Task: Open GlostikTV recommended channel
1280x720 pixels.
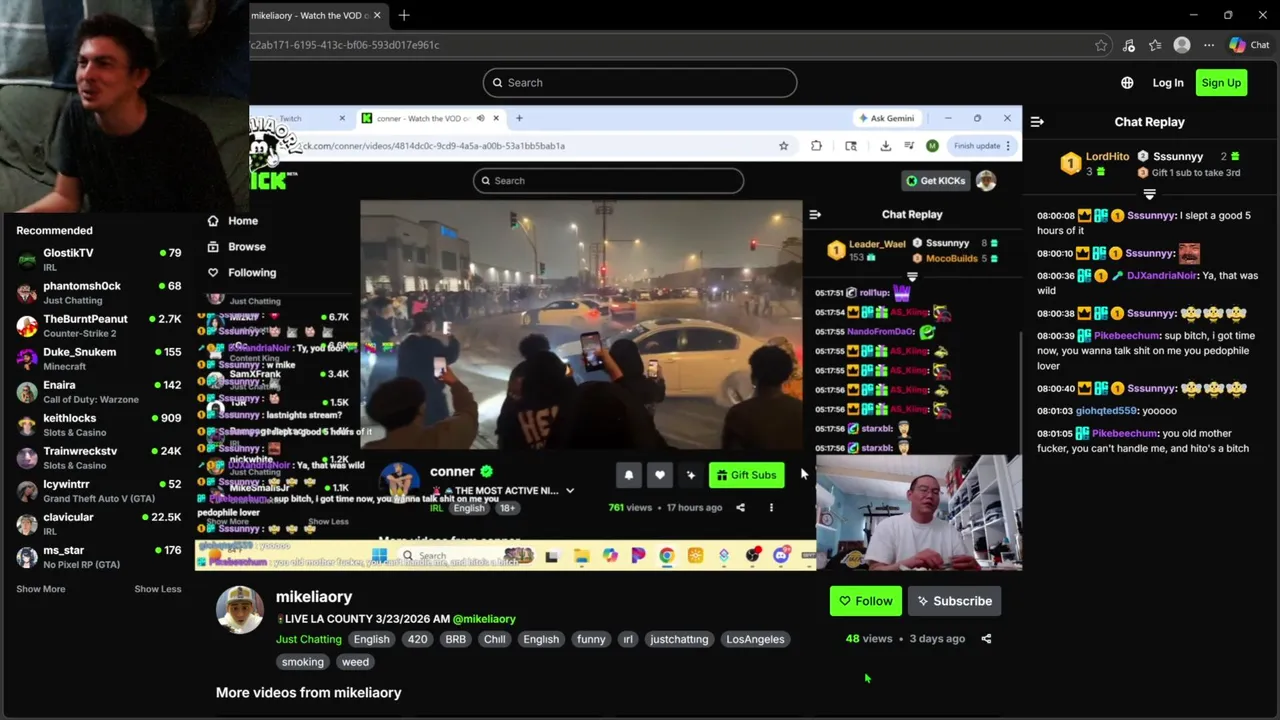Action: pyautogui.click(x=99, y=259)
